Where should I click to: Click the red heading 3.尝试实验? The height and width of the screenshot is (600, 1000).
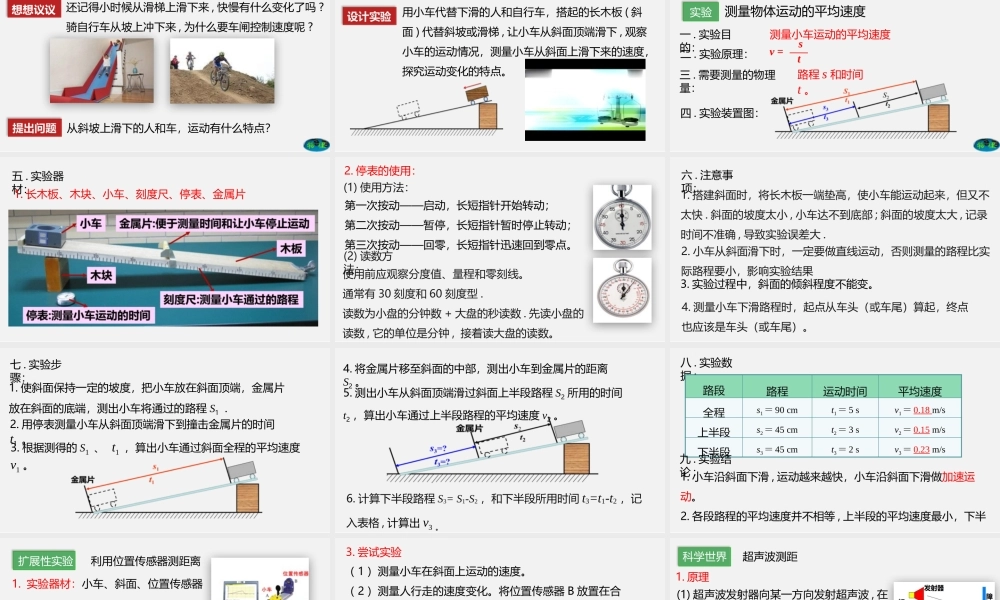coord(374,552)
